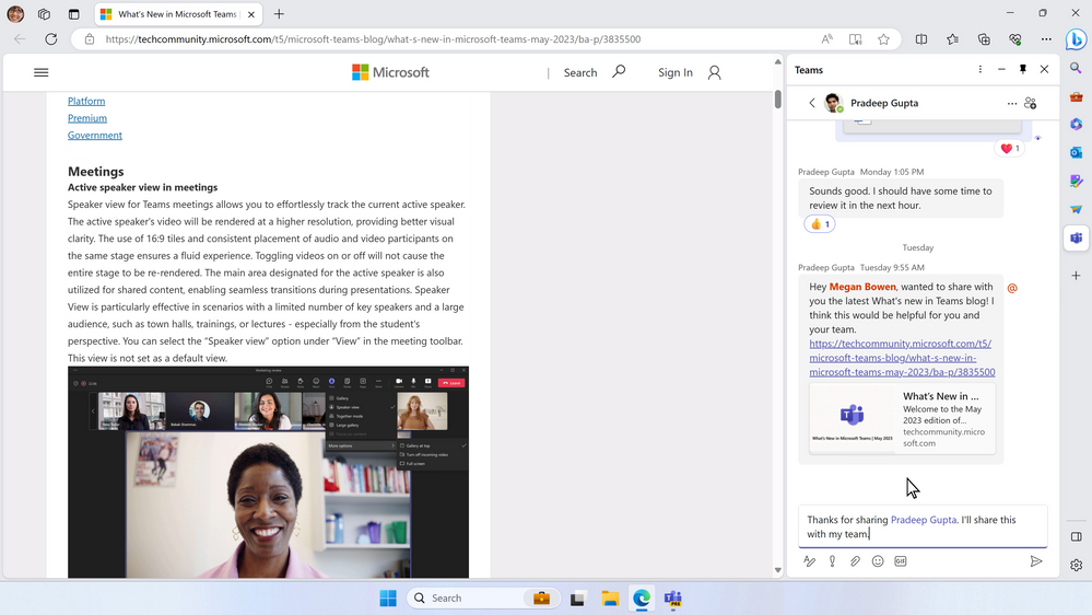The width and height of the screenshot is (1092, 615).
Task: Open text formatting options in the compose bar
Action: coord(812,561)
